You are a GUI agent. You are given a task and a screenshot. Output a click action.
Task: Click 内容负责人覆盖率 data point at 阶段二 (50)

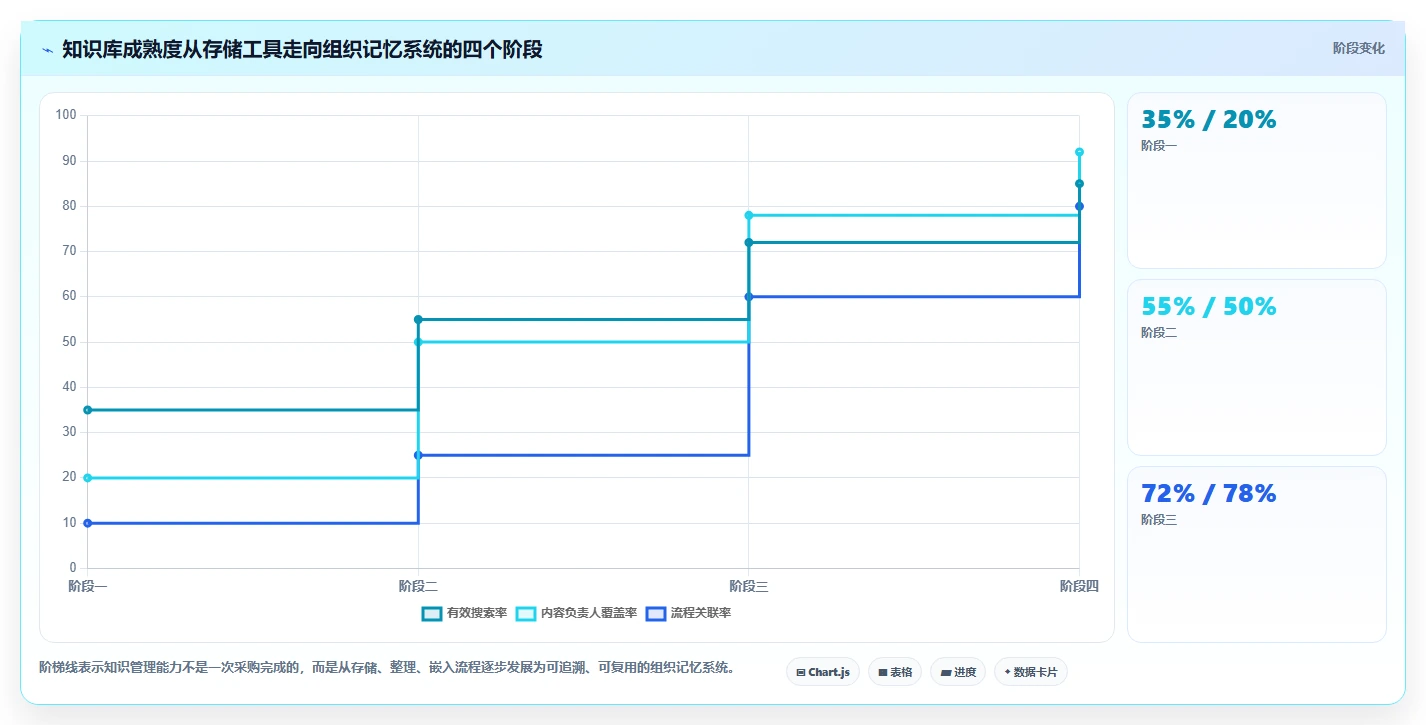418,342
